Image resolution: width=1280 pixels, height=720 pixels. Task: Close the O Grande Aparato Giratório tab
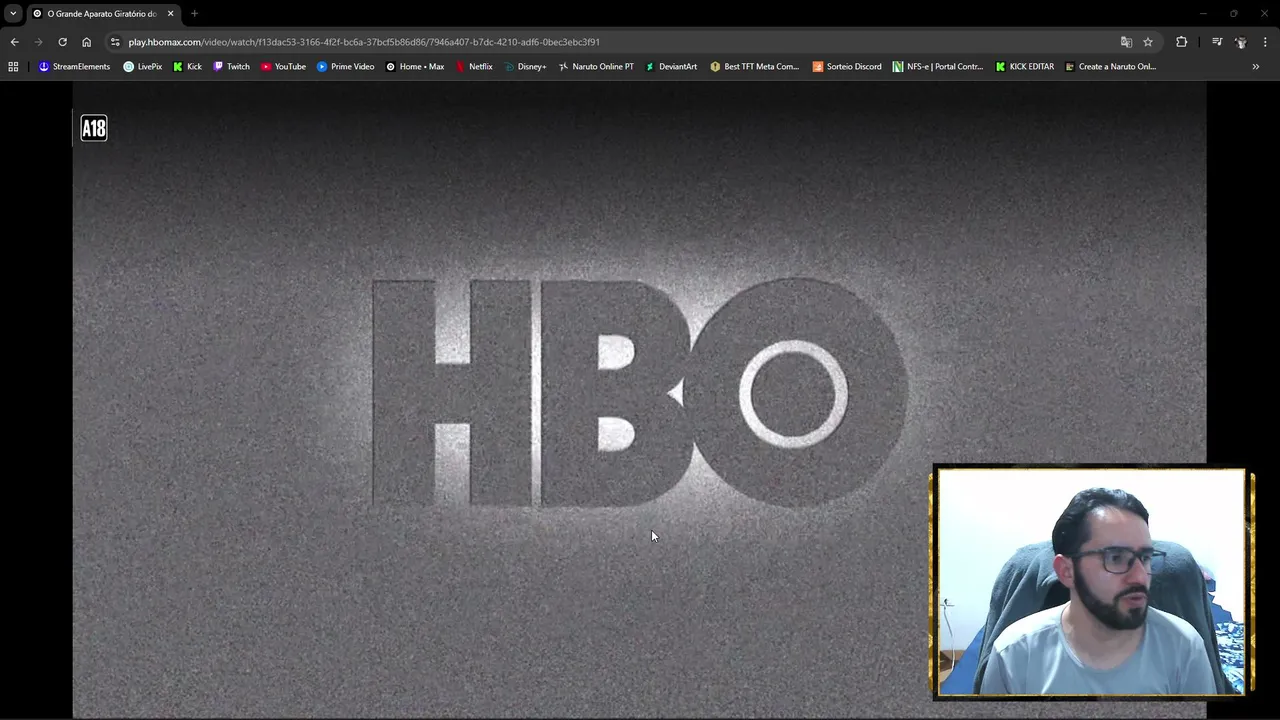point(170,14)
